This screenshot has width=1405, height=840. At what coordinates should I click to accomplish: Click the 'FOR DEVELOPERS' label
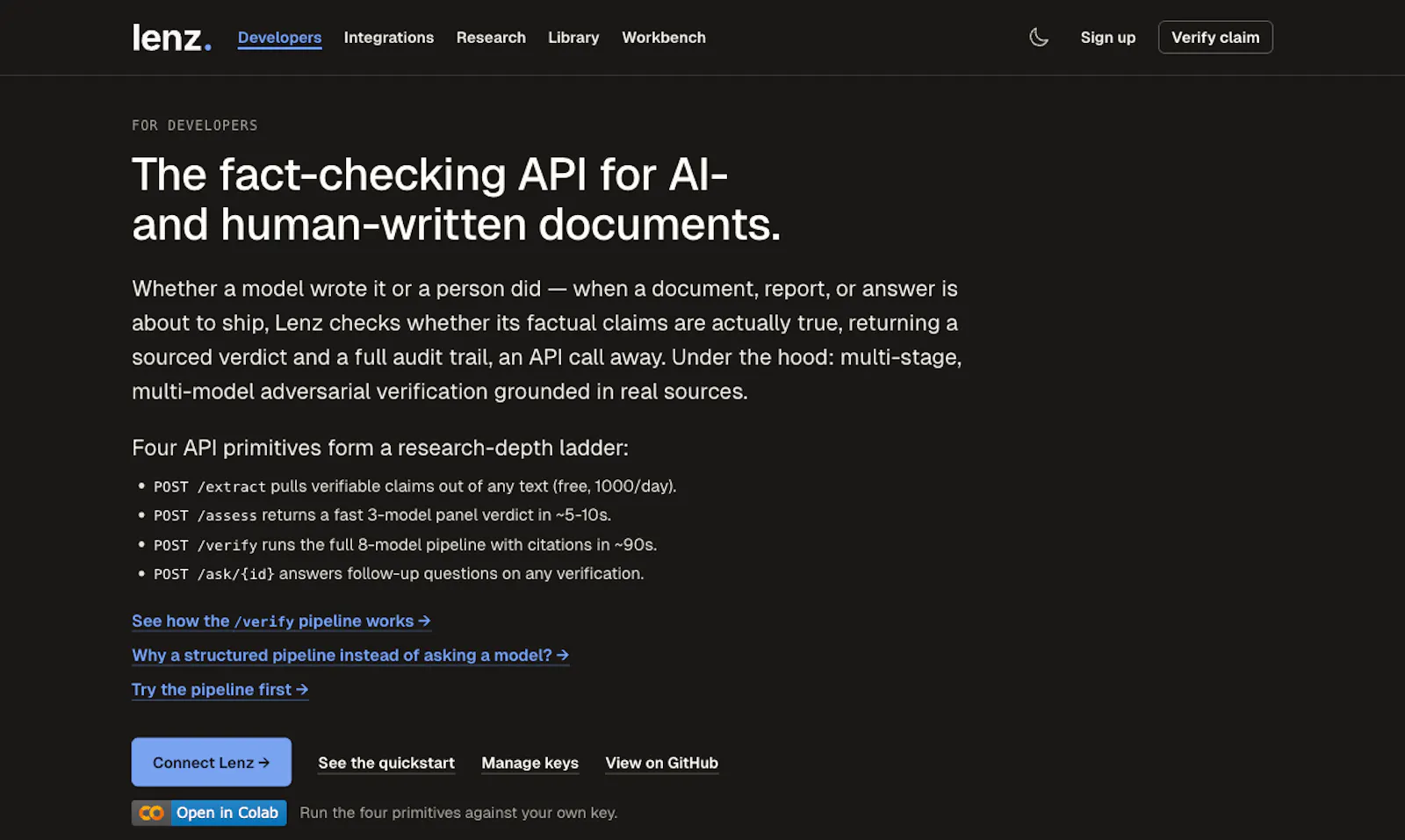[x=195, y=126]
